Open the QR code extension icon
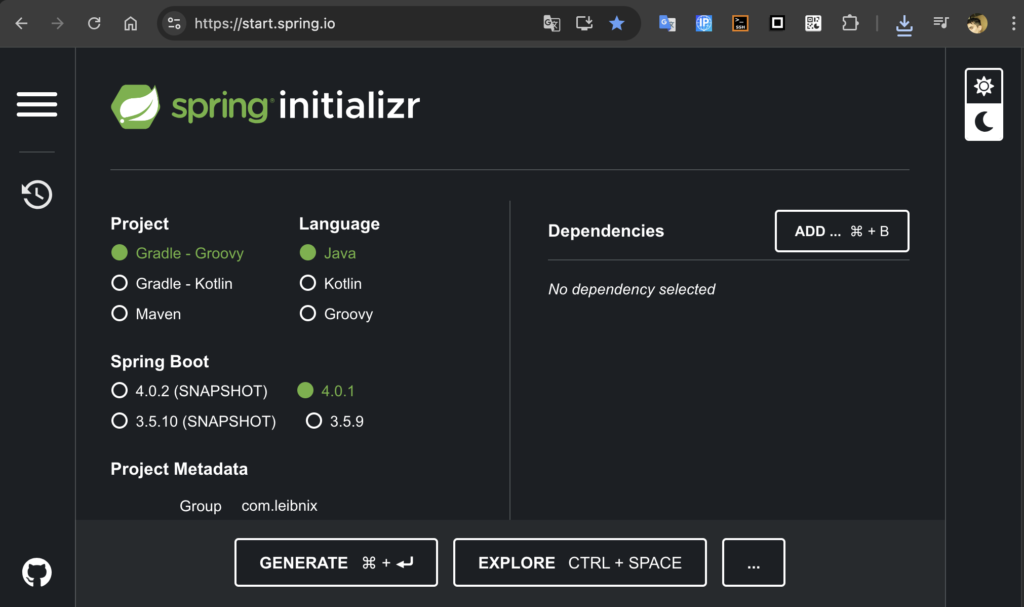 (x=813, y=23)
